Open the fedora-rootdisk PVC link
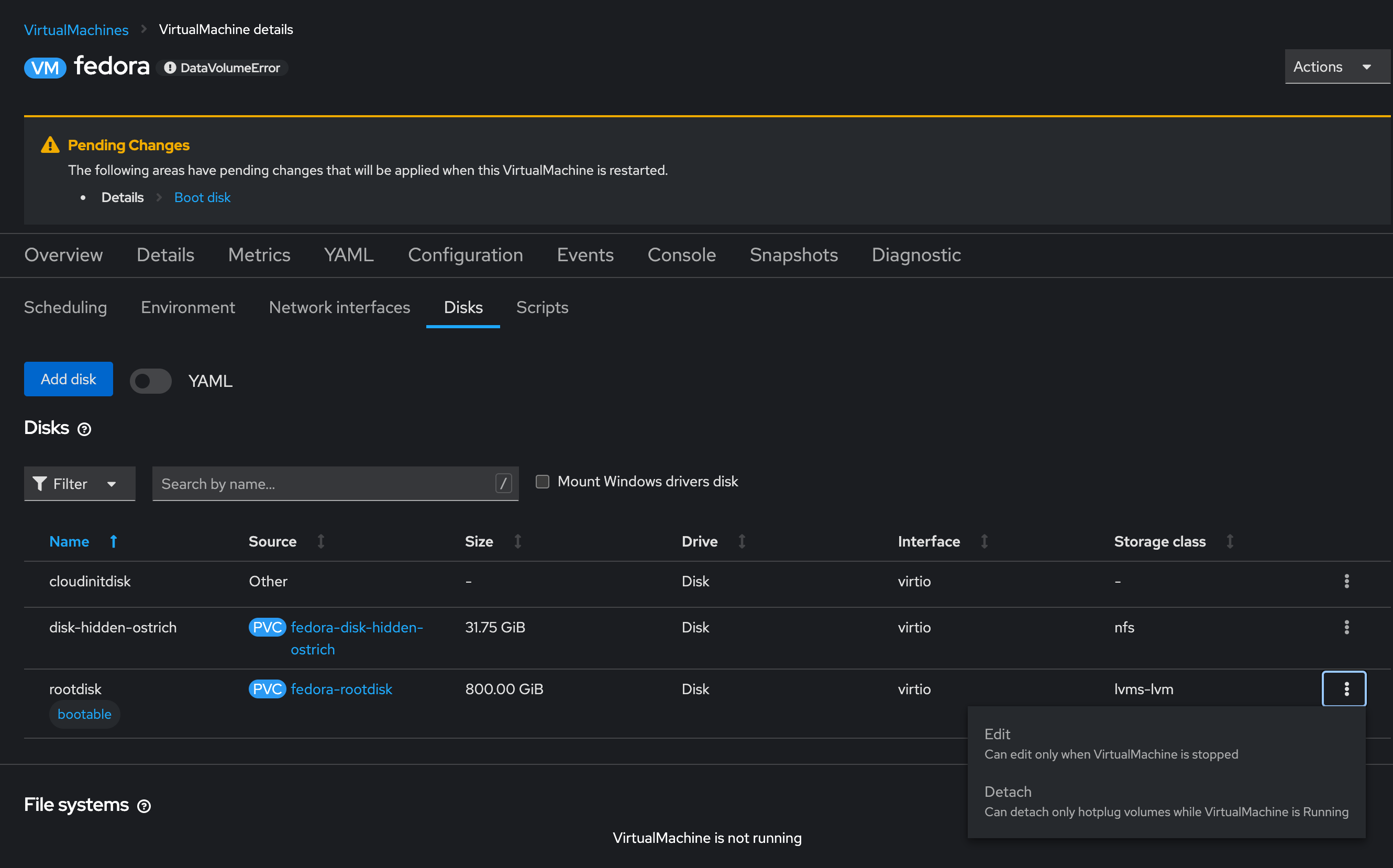Image resolution: width=1393 pixels, height=868 pixels. [x=341, y=689]
